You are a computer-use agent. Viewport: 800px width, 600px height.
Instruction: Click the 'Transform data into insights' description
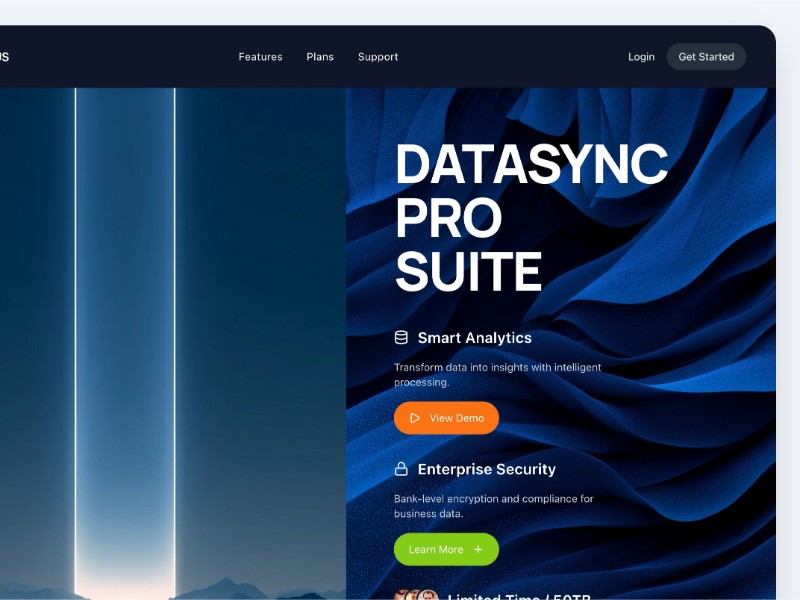497,374
